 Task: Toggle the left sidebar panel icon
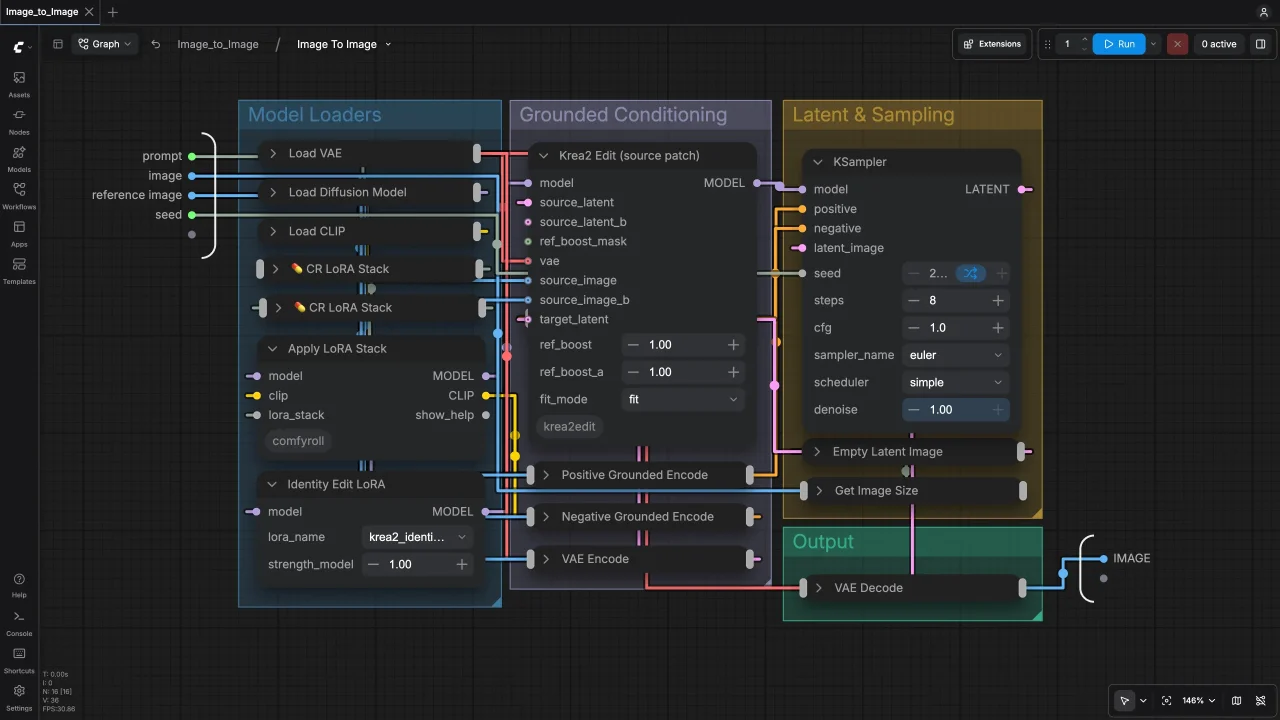coord(58,44)
